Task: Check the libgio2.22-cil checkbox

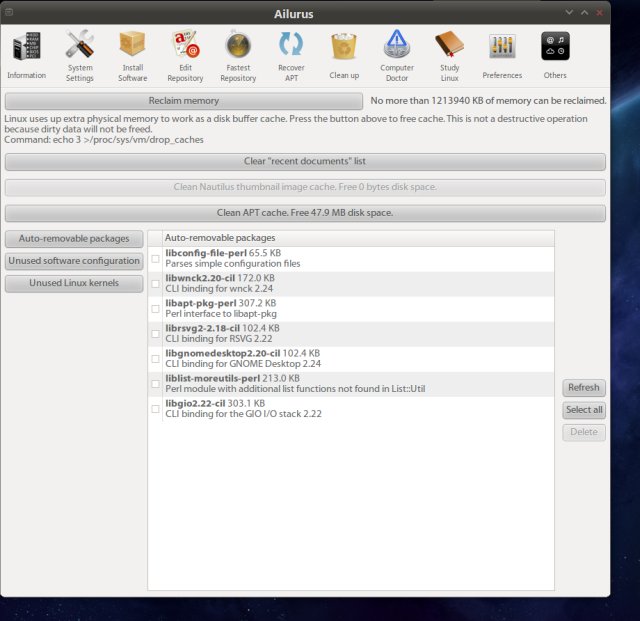Action: pyautogui.click(x=156, y=409)
